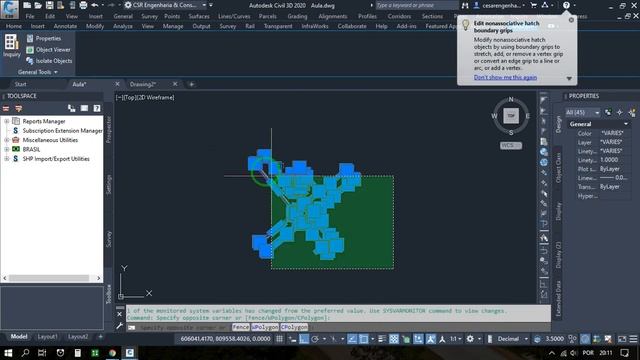Select the CPolygon command option

pyautogui.click(x=294, y=327)
